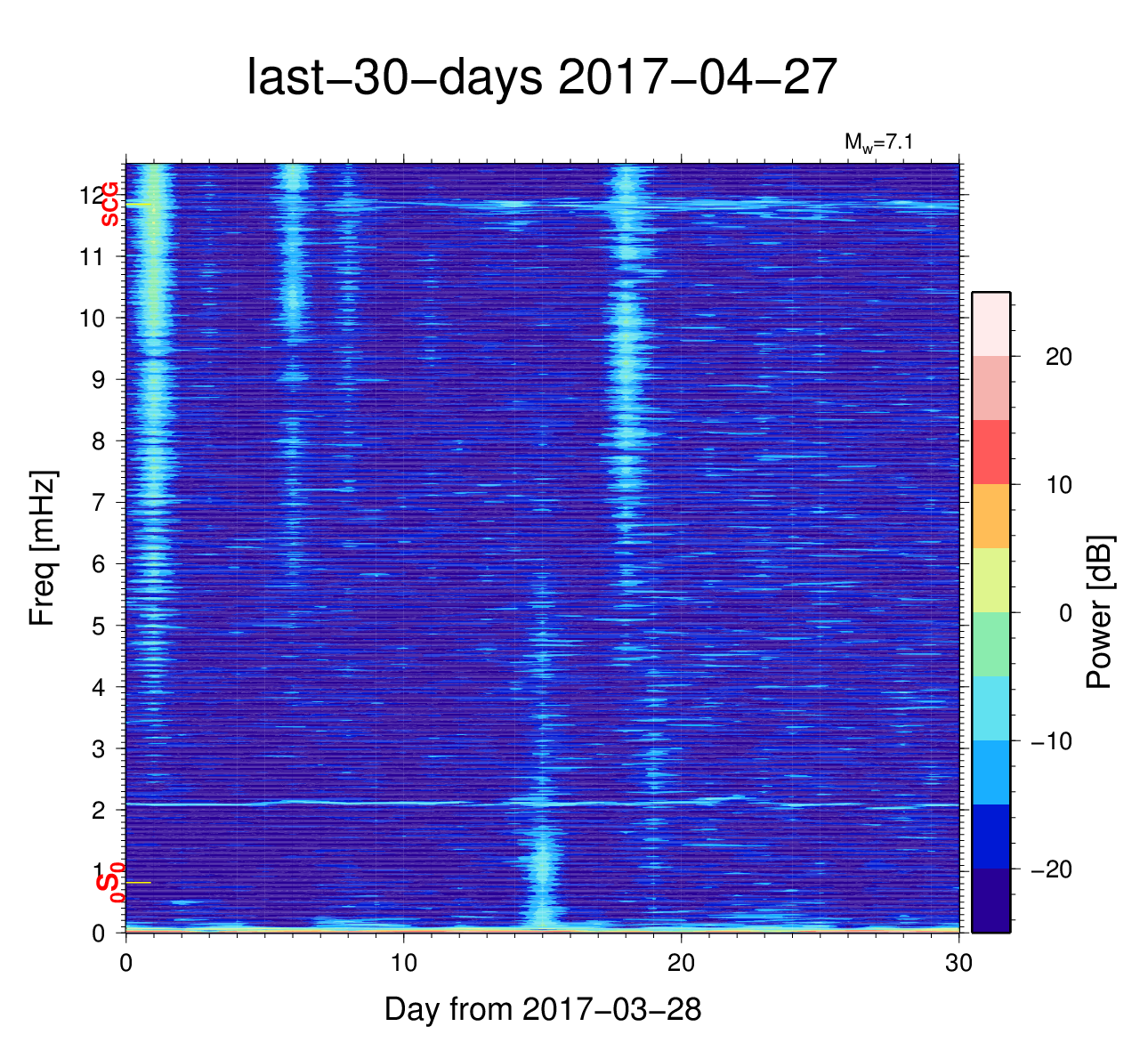The width and height of the screenshot is (1148, 1059).
Task: Click the bright signal at day 15 near 1 mHz
Action: [542, 868]
